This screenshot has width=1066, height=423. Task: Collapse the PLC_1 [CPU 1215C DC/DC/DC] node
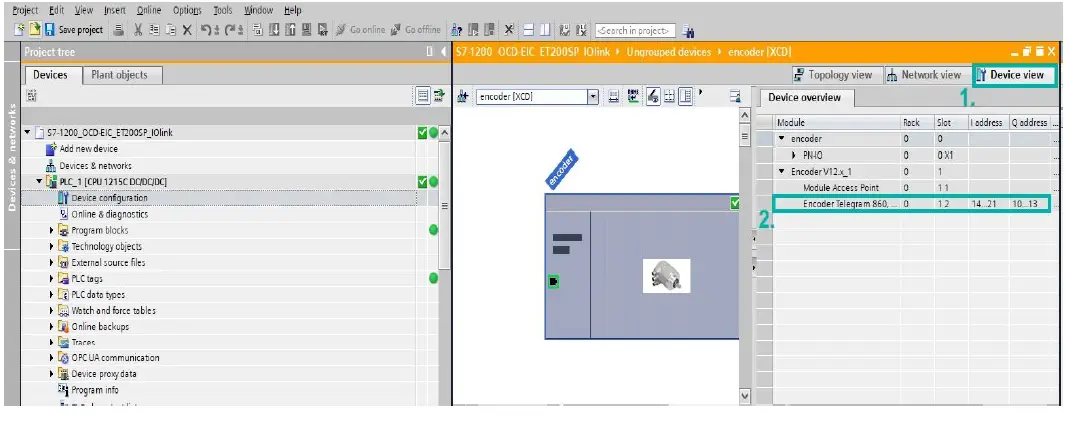coord(39,182)
